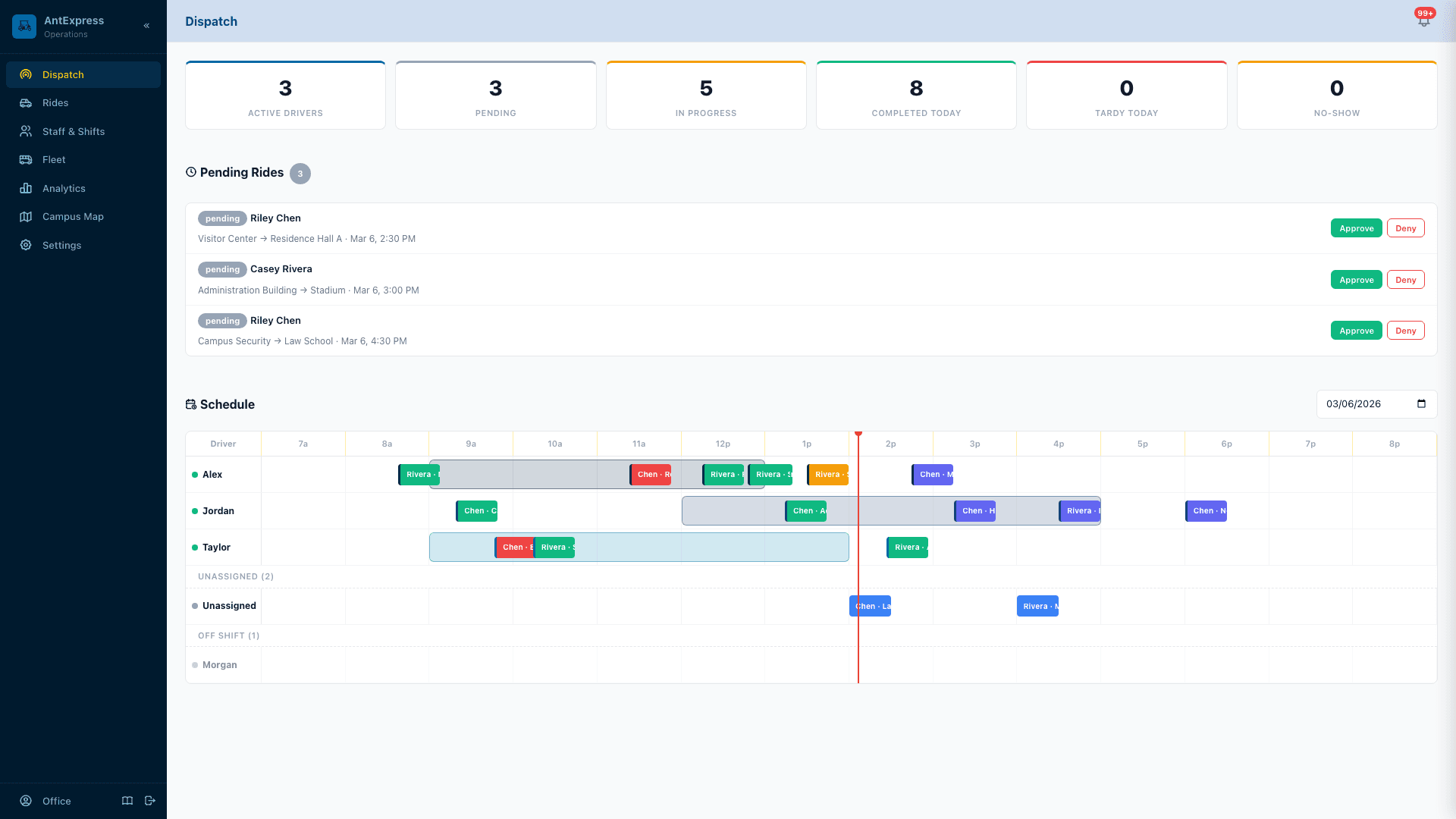Deny Riley Chen's 2:30 PM ride
The width and height of the screenshot is (1456, 819).
pos(1405,227)
